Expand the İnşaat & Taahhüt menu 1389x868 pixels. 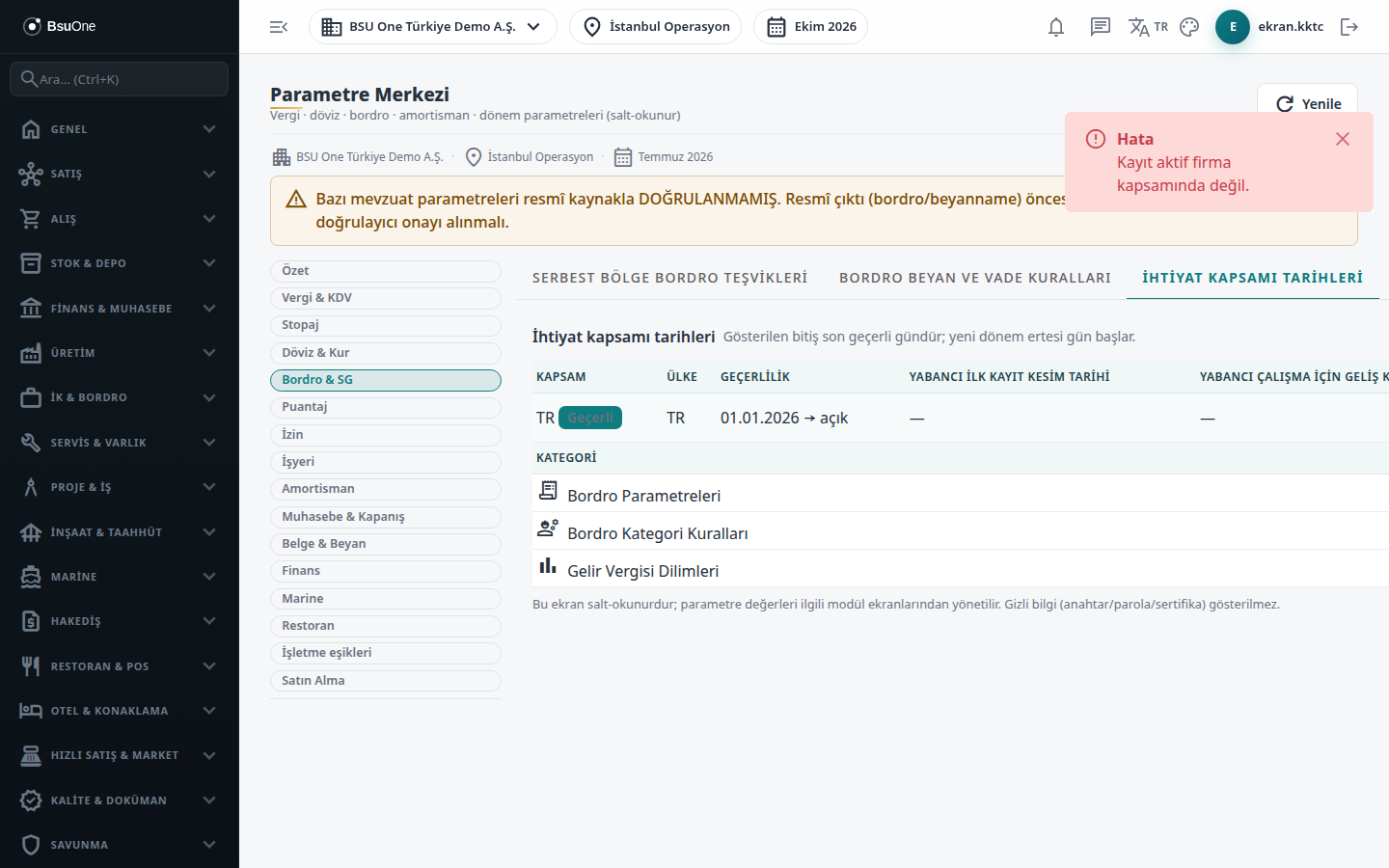[x=120, y=532]
